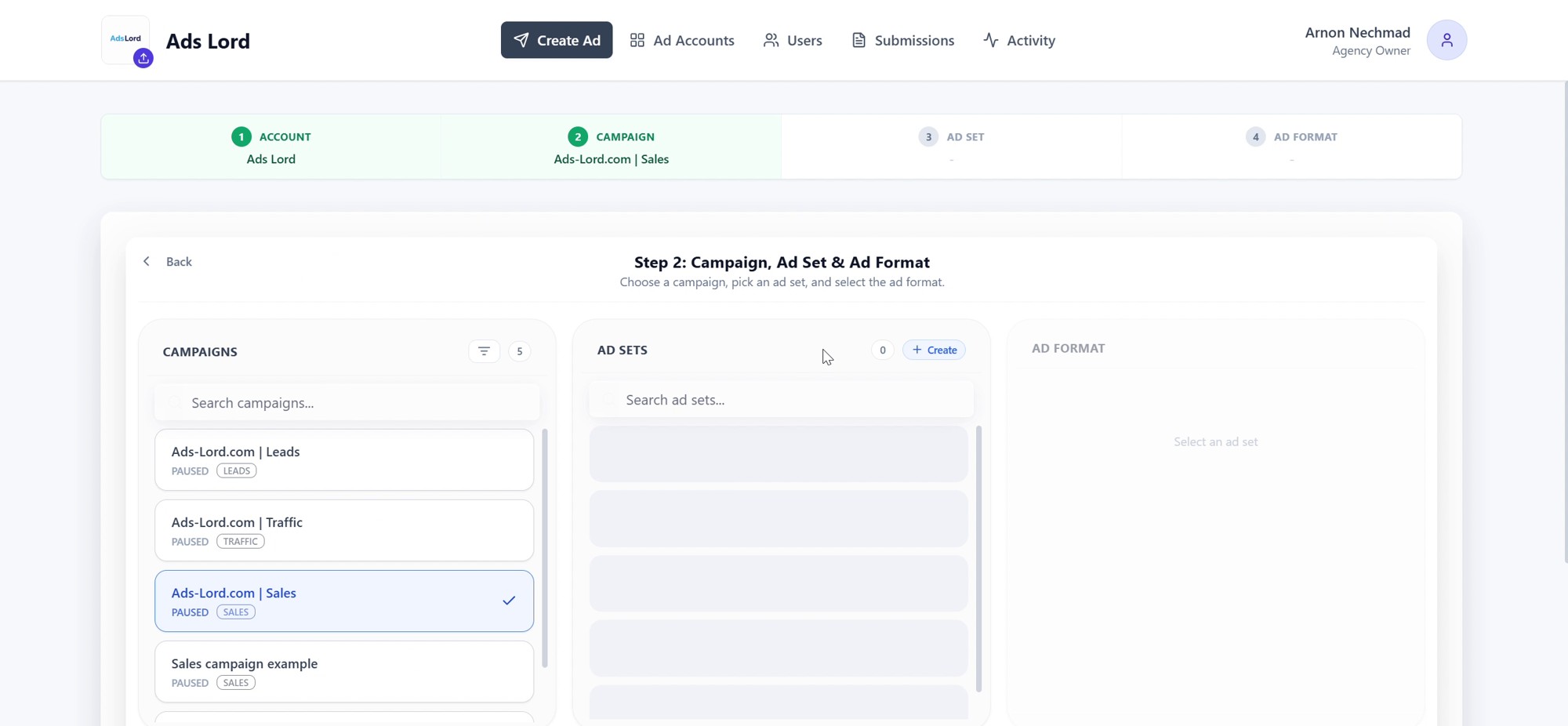Screen dimensions: 1568x726
Task: Click the Activity pulse icon
Action: tap(991, 40)
